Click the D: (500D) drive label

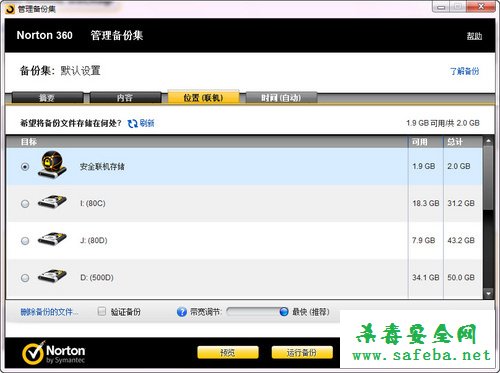click(97, 277)
